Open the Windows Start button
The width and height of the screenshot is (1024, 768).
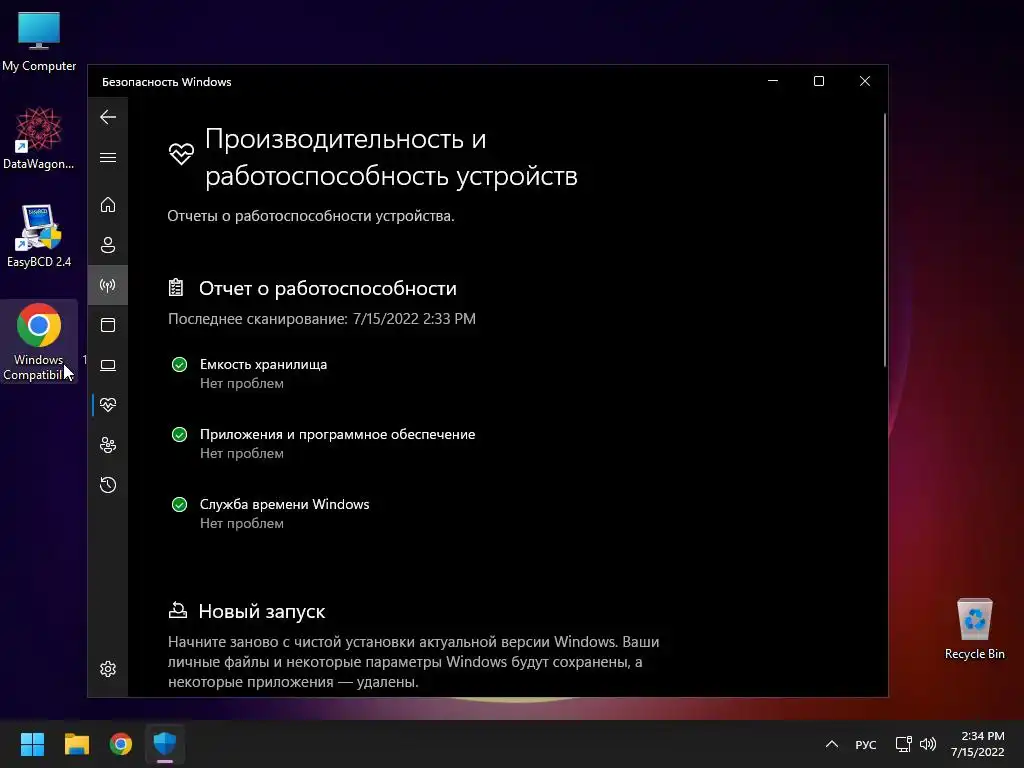pyautogui.click(x=32, y=744)
